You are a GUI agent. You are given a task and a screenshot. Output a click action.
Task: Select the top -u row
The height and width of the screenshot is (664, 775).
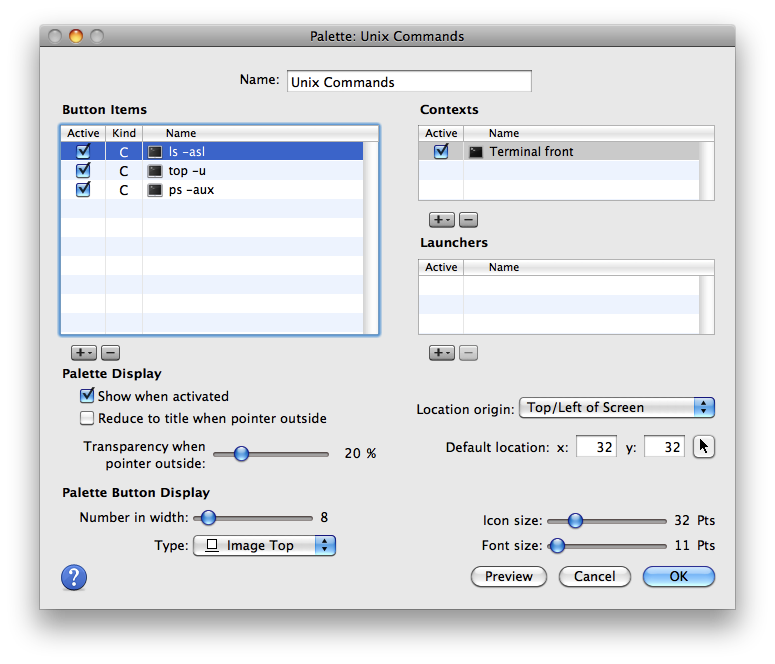tap(212, 171)
